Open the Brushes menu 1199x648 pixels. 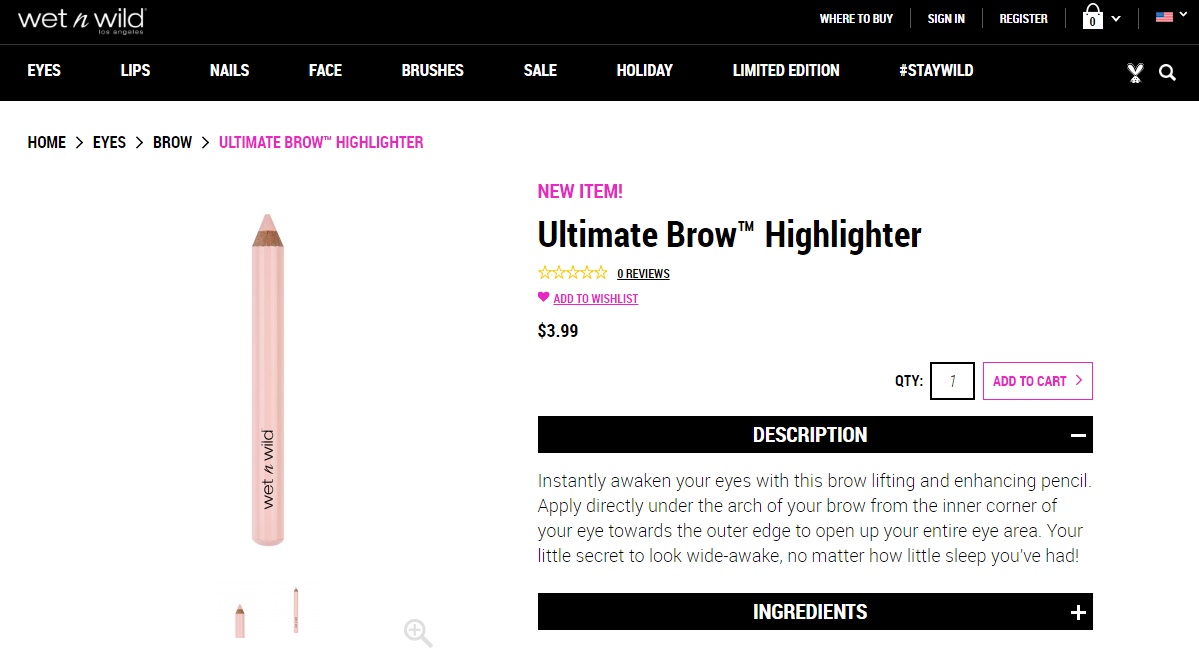tap(432, 71)
